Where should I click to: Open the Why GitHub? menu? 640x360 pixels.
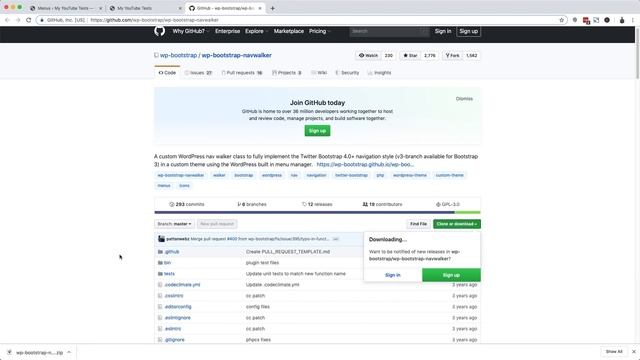(x=191, y=31)
